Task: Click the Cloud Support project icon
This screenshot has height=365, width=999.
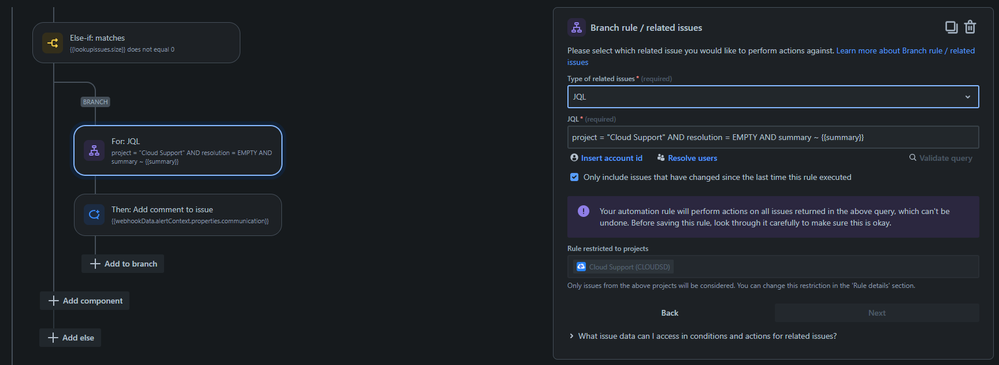Action: pyautogui.click(x=581, y=266)
